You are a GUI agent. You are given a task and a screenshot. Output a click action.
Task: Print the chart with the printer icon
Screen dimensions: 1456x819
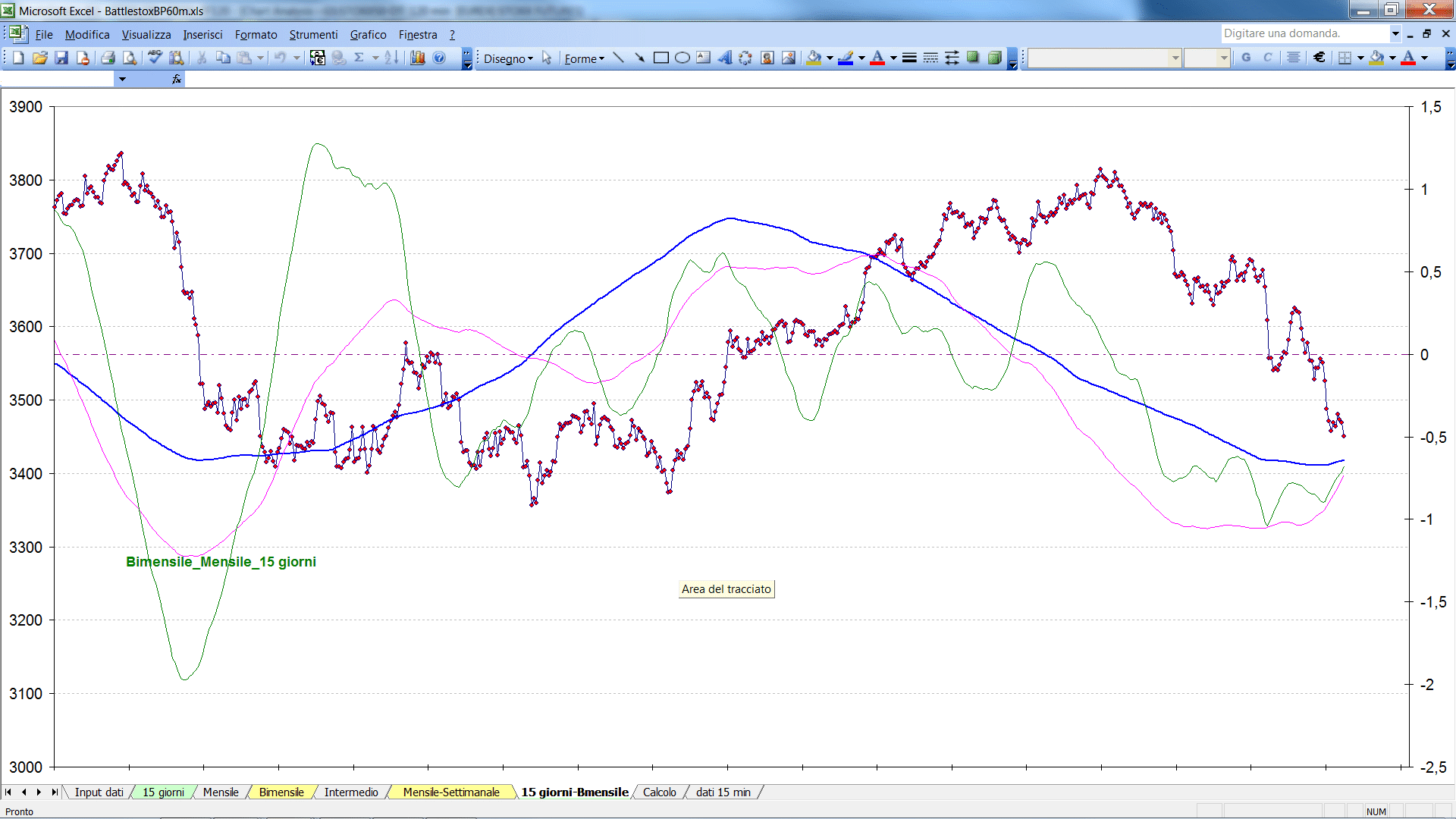click(x=108, y=58)
